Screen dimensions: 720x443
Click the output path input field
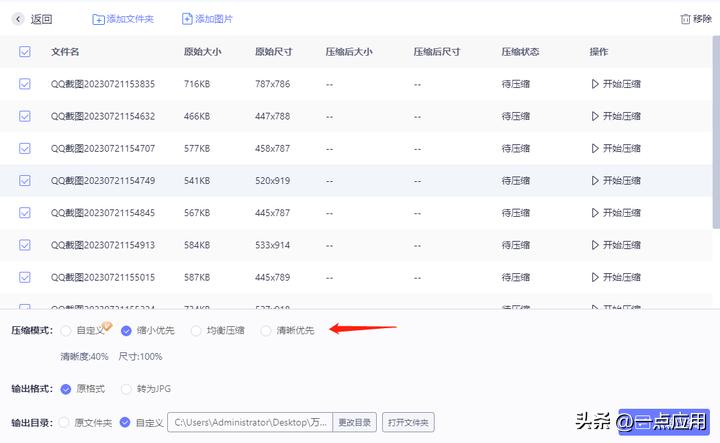(250, 422)
